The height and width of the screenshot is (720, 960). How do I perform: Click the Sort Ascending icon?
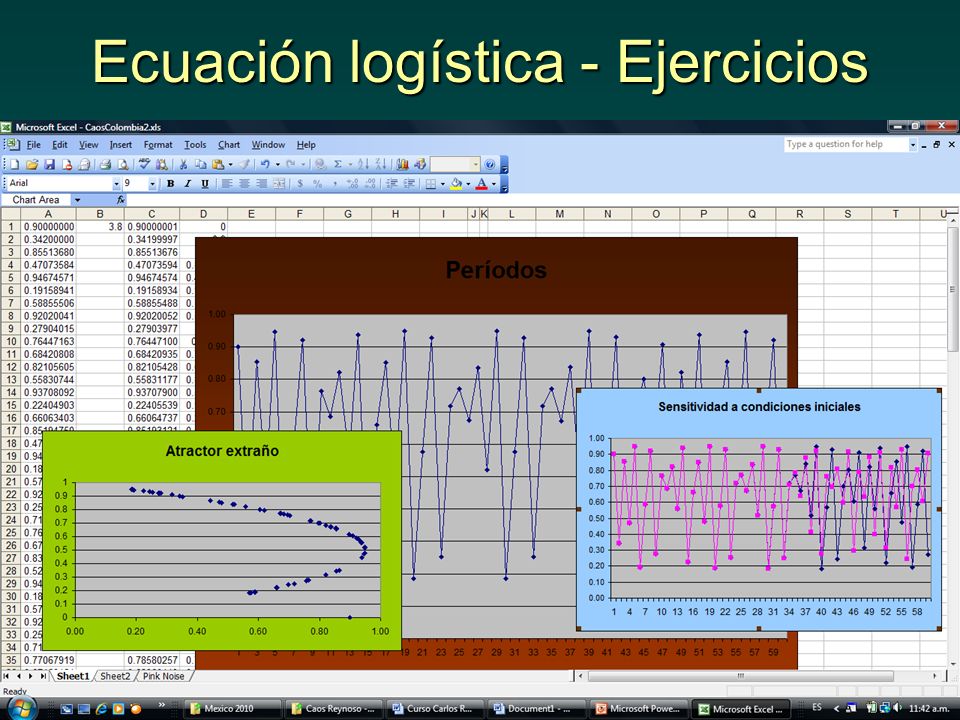pyautogui.click(x=364, y=164)
